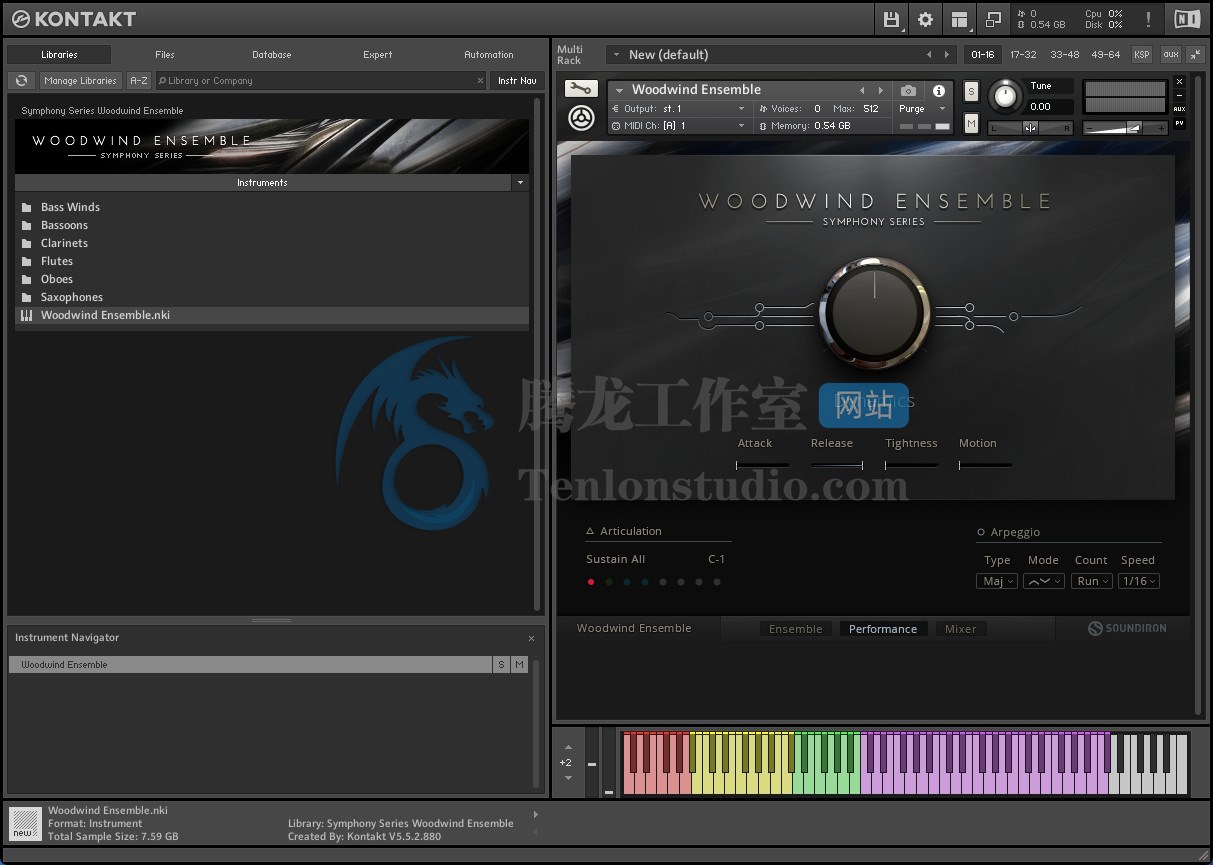Open the Arpeggio Mode dropdown
This screenshot has height=865, width=1213.
tap(1043, 582)
